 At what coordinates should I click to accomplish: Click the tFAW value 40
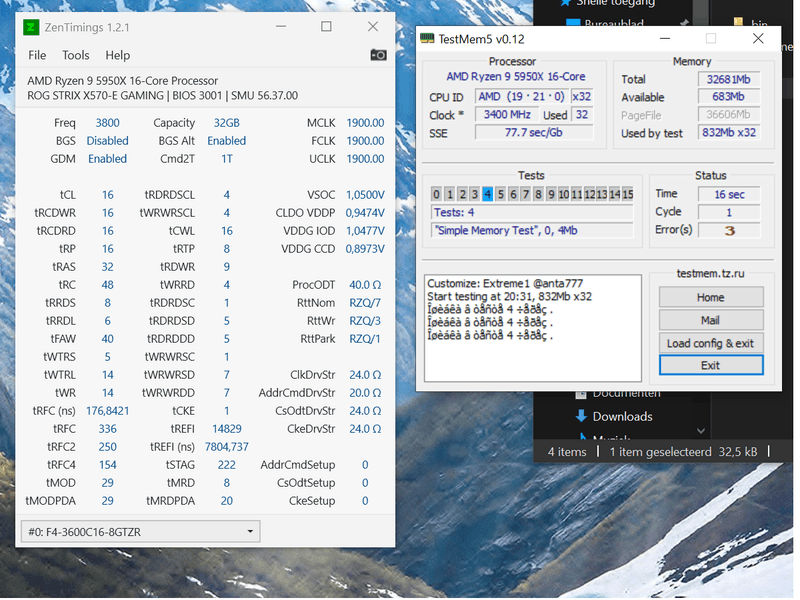tap(108, 339)
